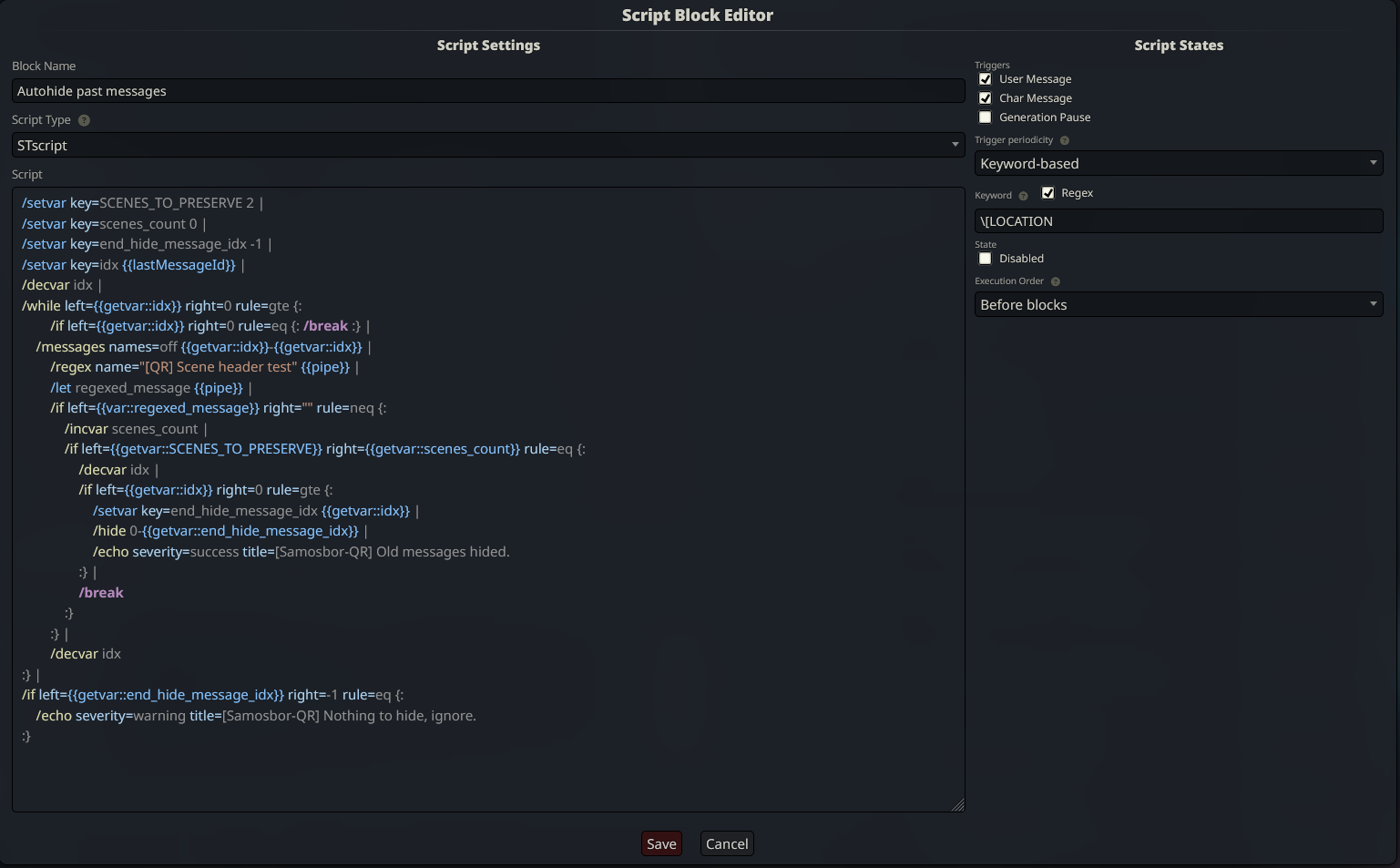1400x868 pixels.
Task: Click the script textarea resize handle
Action: pyautogui.click(x=957, y=804)
